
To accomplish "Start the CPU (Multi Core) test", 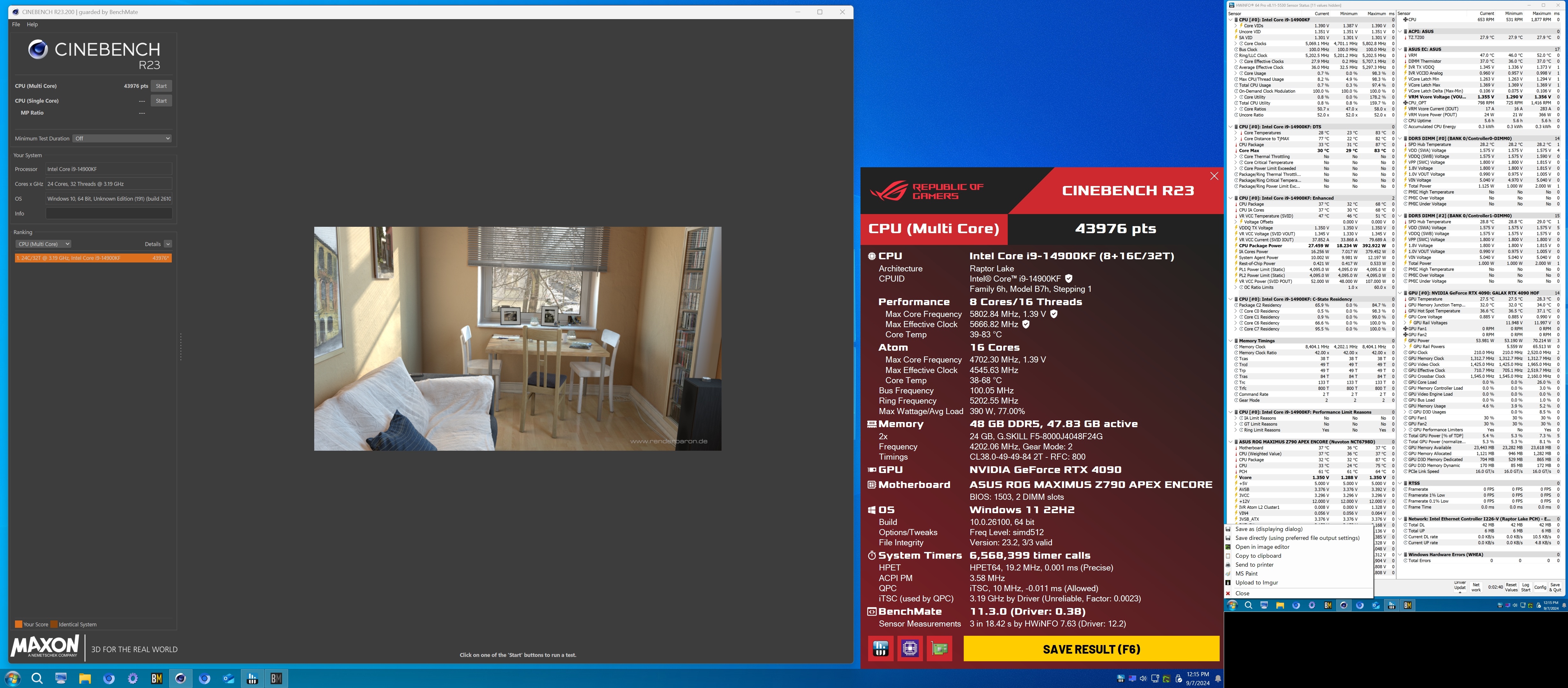I will [x=161, y=86].
